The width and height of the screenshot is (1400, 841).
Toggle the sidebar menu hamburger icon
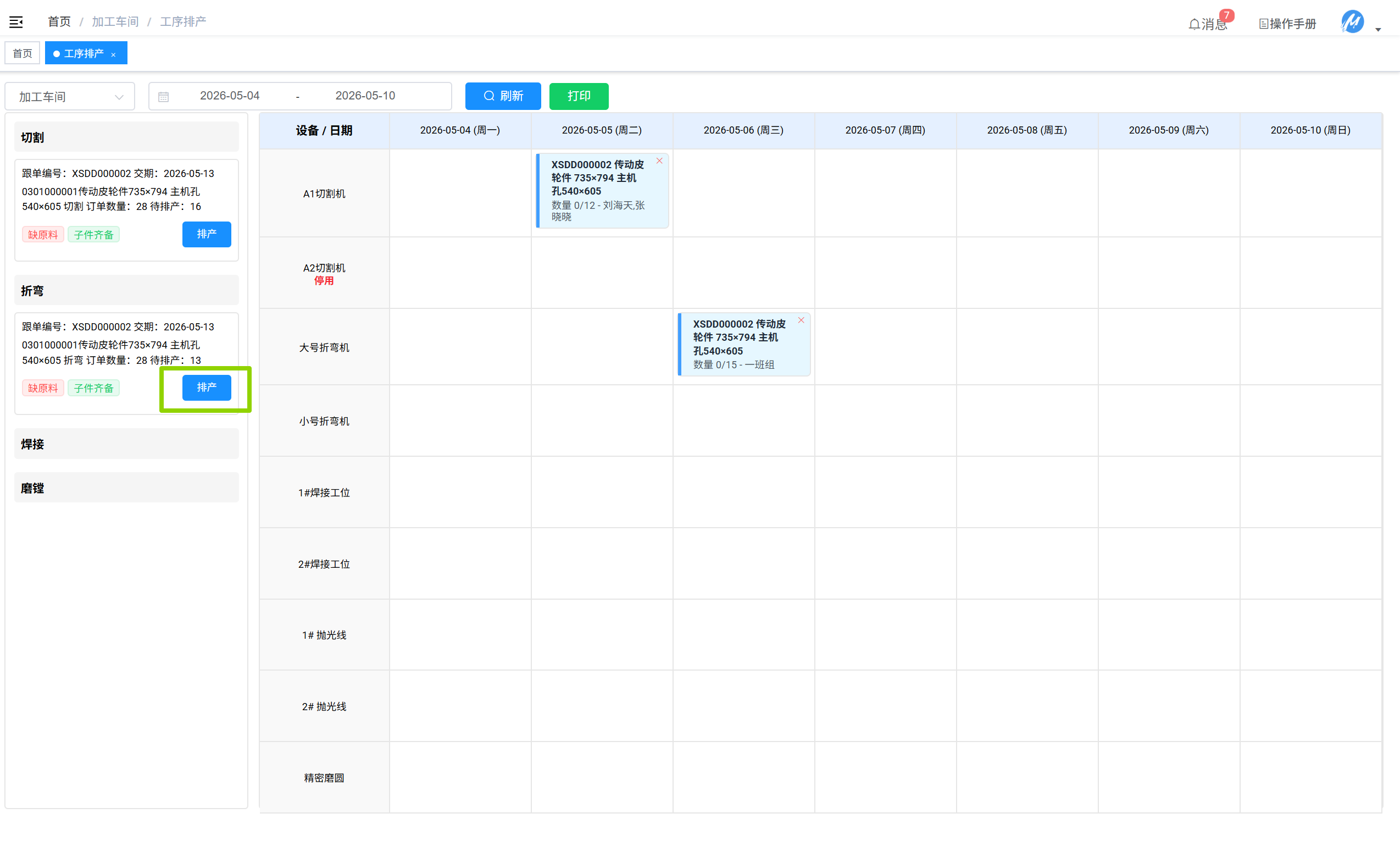click(x=16, y=22)
